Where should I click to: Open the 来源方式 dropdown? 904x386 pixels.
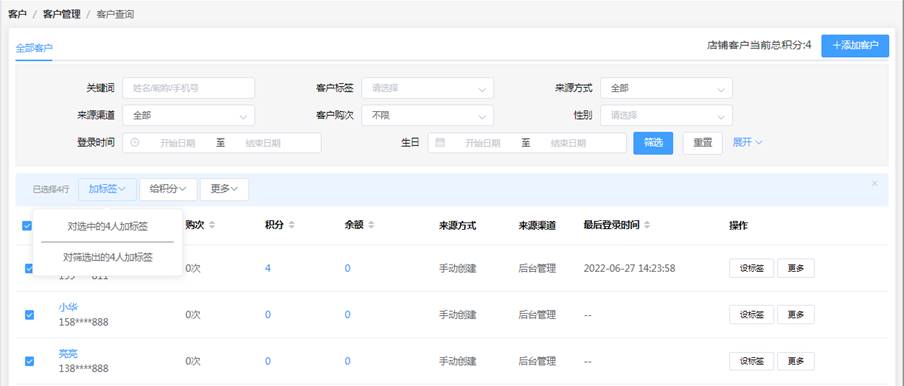pyautogui.click(x=666, y=88)
